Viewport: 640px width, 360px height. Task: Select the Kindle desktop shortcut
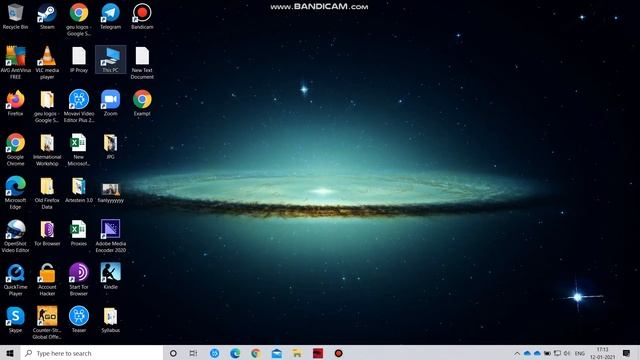pyautogui.click(x=110, y=276)
